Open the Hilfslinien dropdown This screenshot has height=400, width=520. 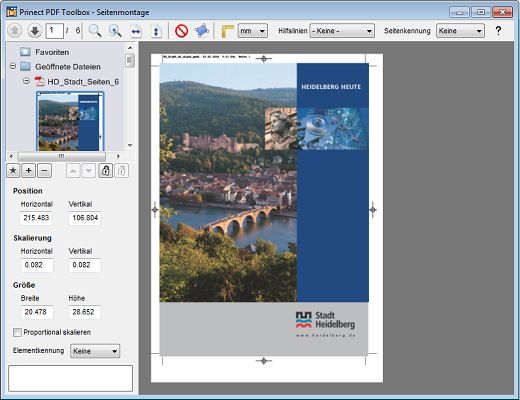(342, 31)
